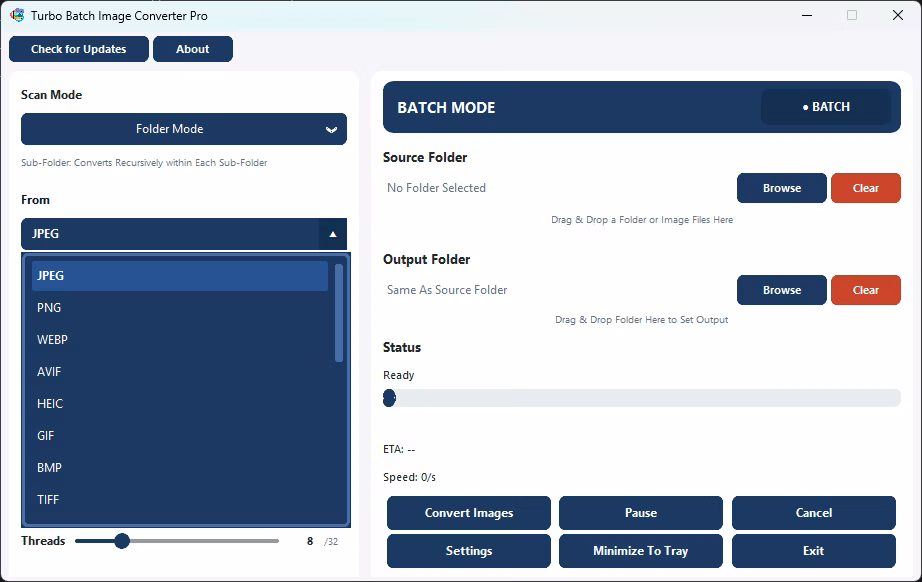
Task: Expand the Folder Mode scan mode dropdown
Action: pyautogui.click(x=184, y=129)
